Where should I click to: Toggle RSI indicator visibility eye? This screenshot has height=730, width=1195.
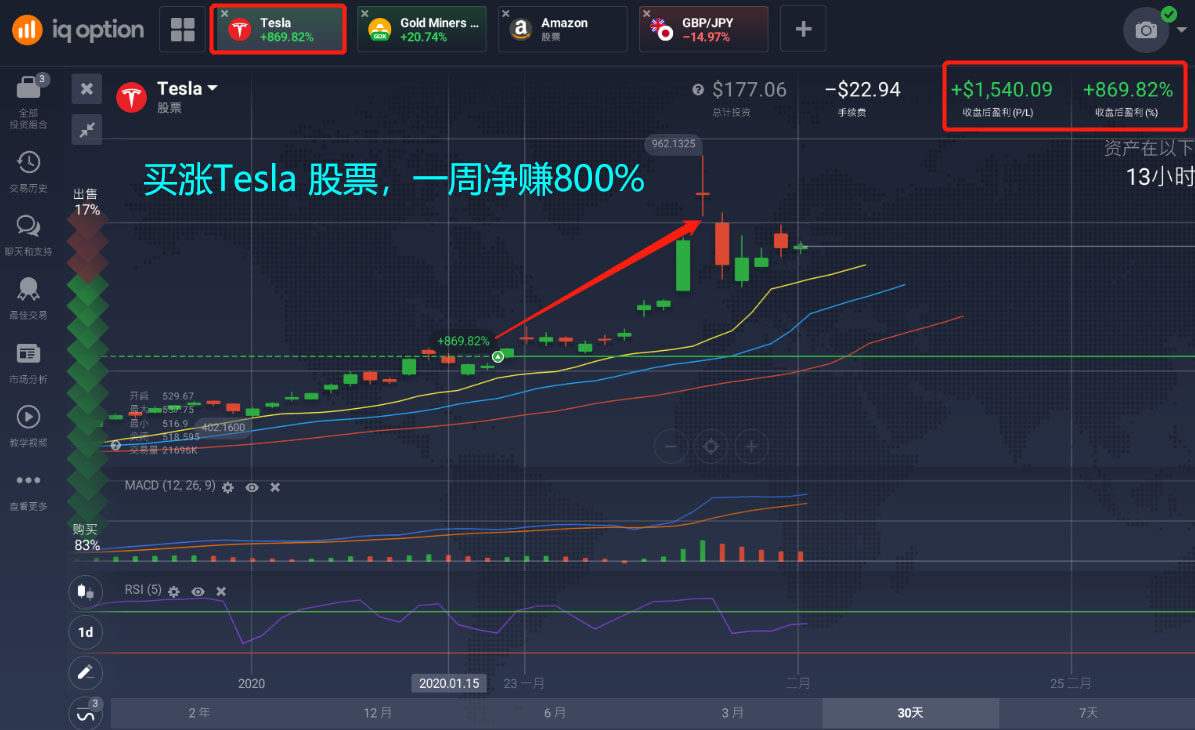tap(198, 592)
